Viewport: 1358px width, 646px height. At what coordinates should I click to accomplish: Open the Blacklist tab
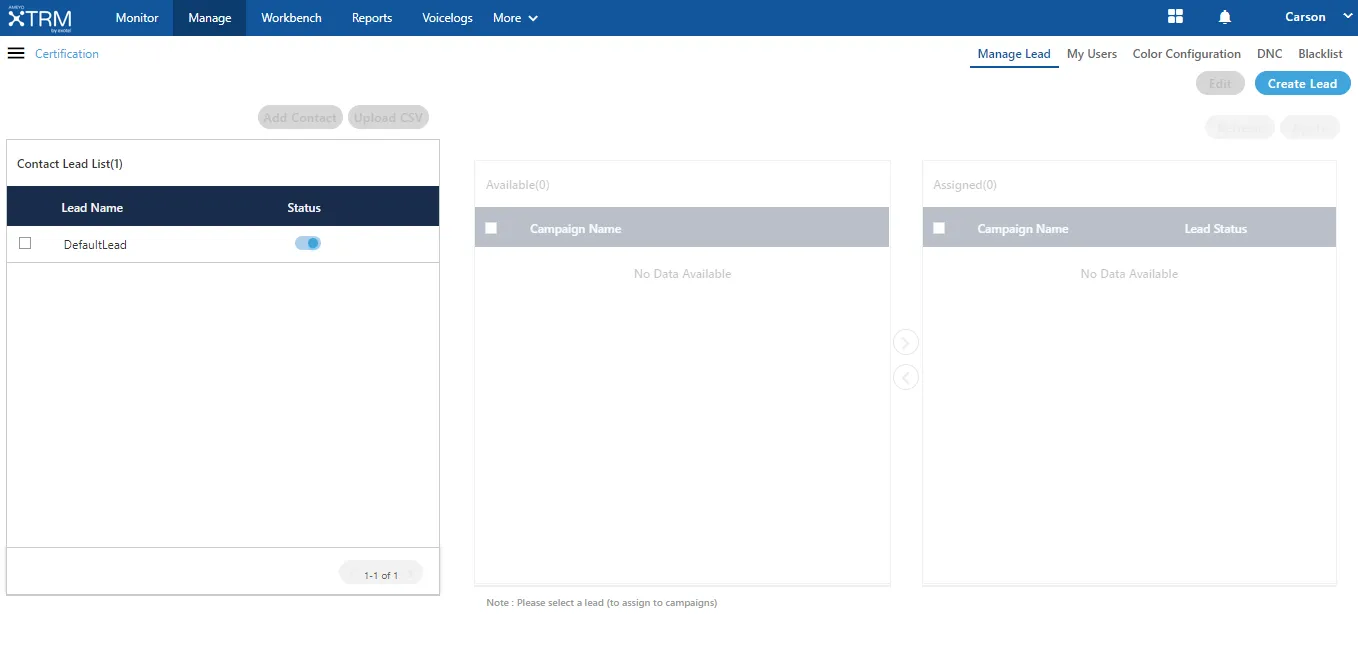(1320, 54)
